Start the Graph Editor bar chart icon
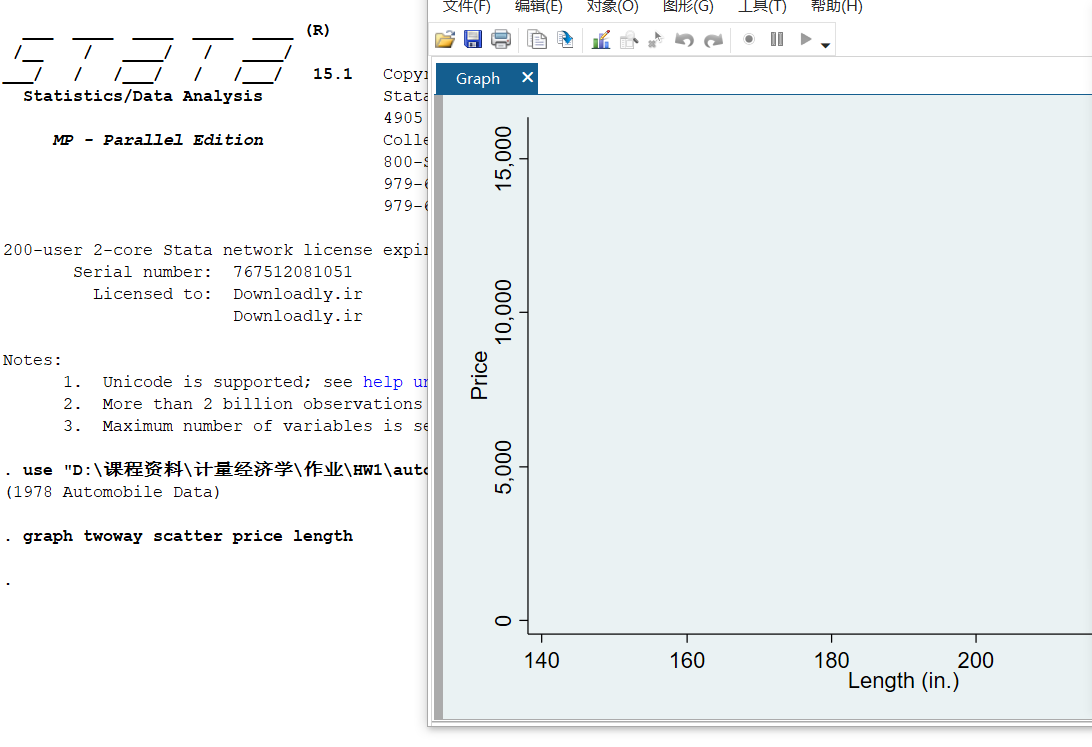 [600, 40]
